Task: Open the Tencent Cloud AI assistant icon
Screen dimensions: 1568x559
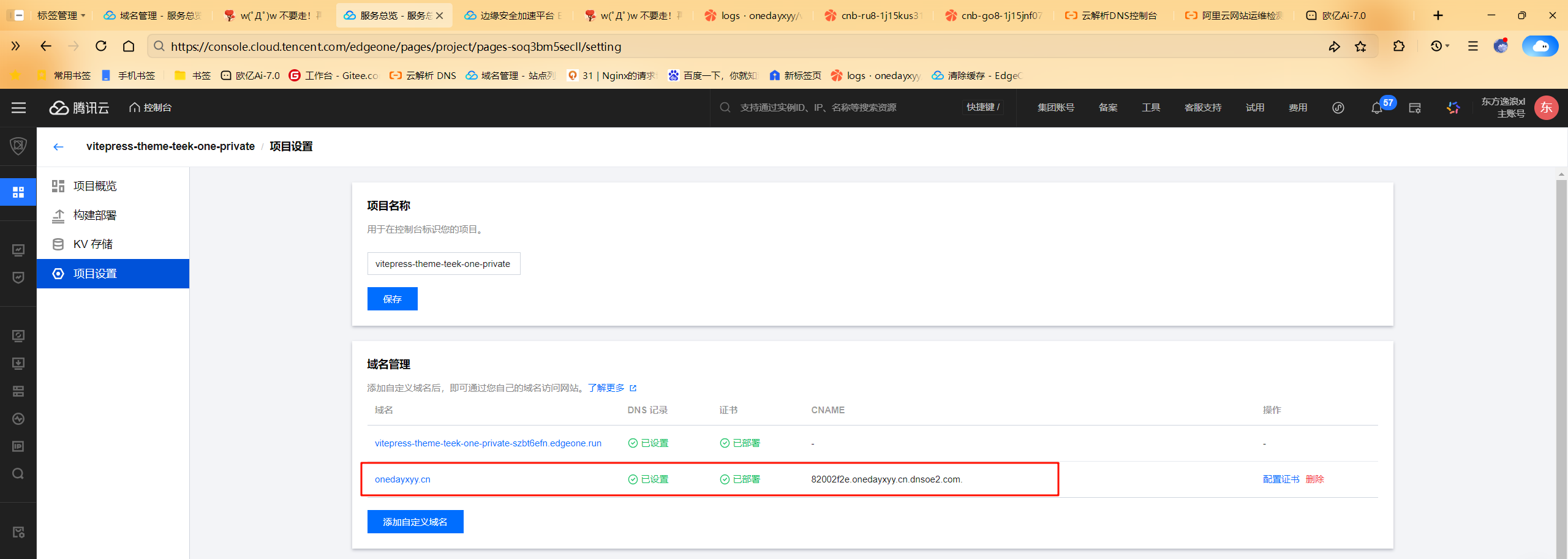Action: [1453, 108]
